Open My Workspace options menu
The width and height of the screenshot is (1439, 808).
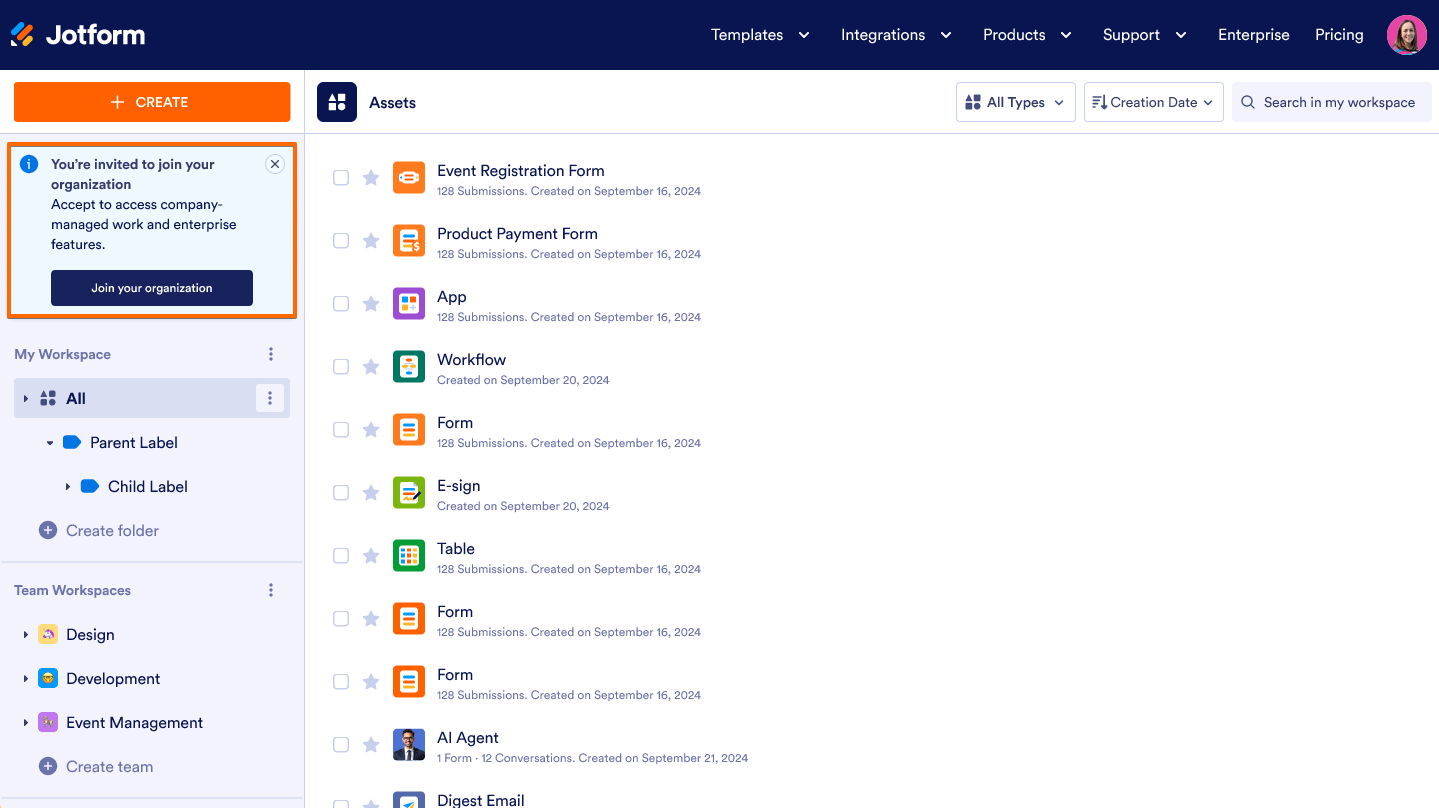point(271,354)
